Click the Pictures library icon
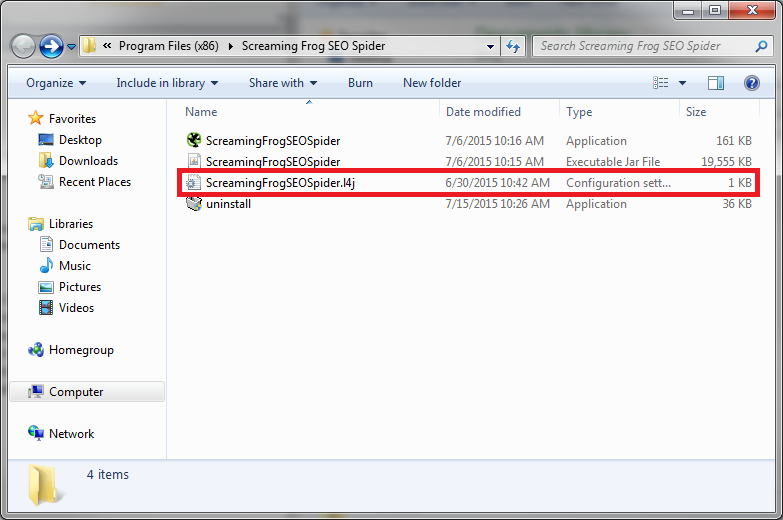 click(46, 287)
